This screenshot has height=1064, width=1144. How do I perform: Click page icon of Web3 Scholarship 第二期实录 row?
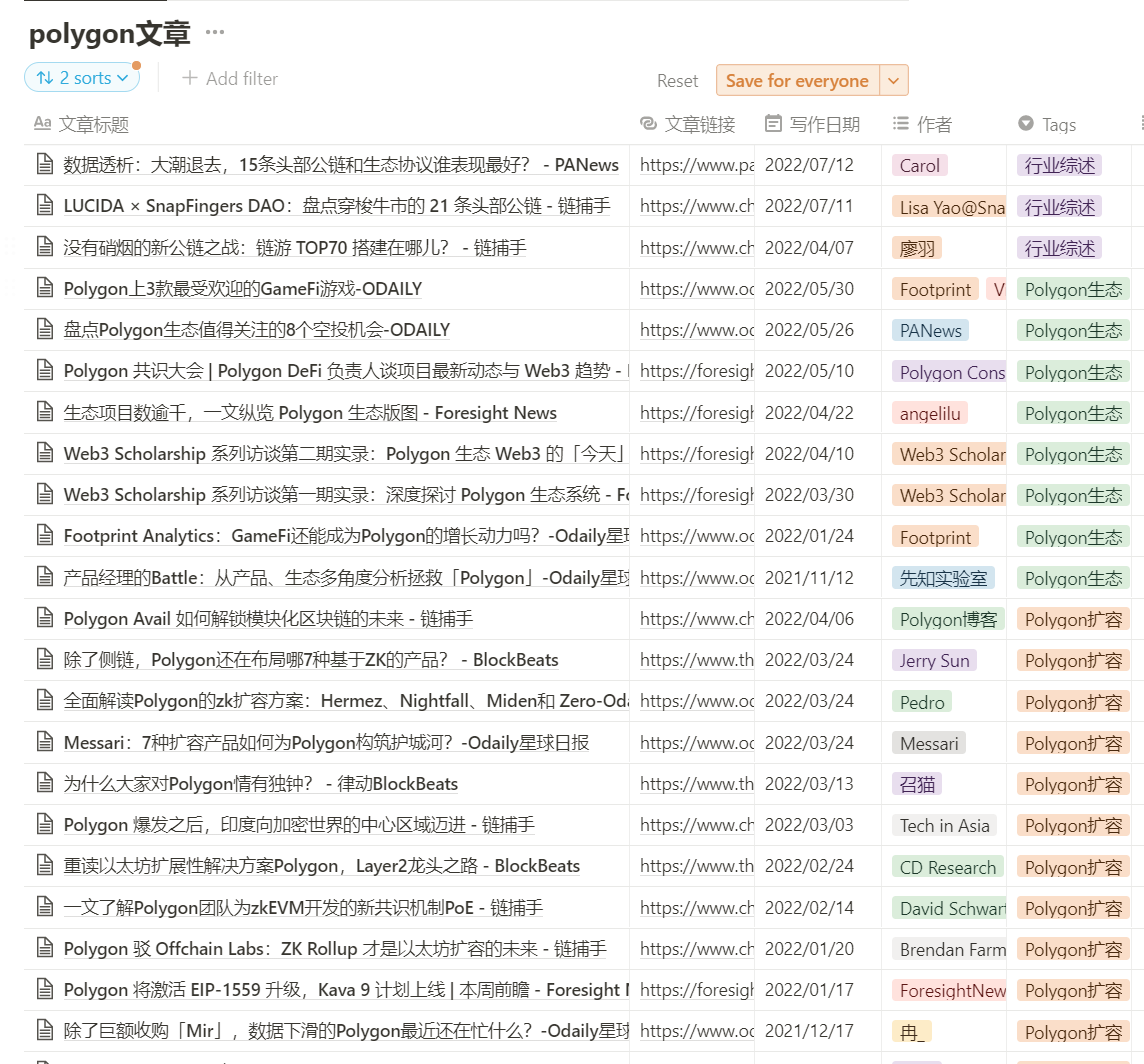45,453
